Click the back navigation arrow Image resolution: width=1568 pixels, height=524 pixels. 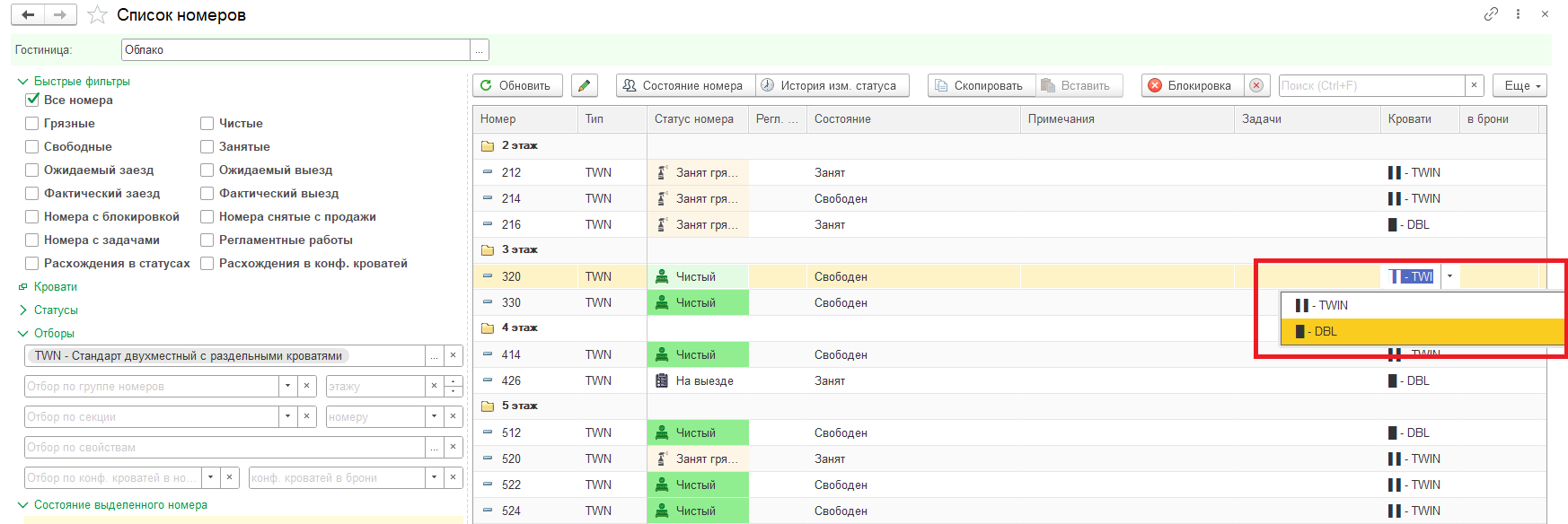pyautogui.click(x=29, y=15)
